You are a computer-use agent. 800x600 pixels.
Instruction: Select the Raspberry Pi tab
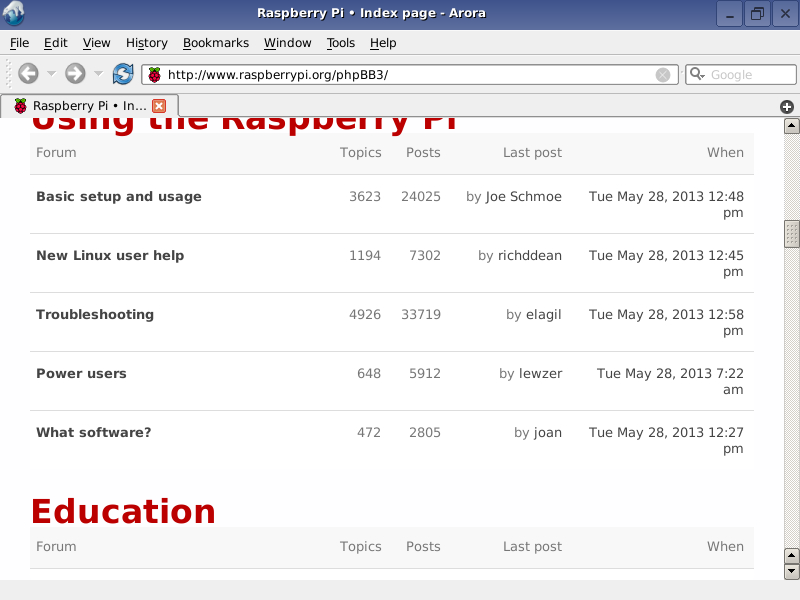click(x=85, y=105)
